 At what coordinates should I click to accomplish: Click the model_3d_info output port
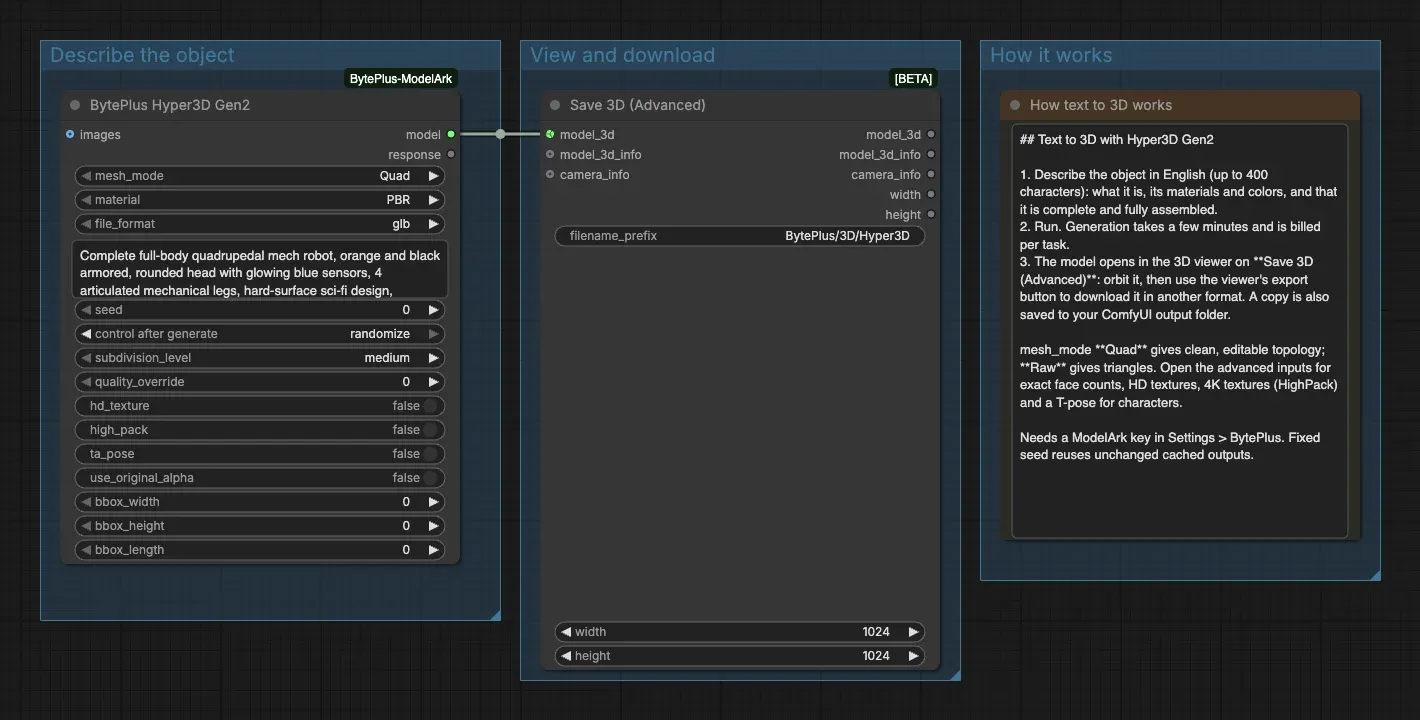click(931, 154)
